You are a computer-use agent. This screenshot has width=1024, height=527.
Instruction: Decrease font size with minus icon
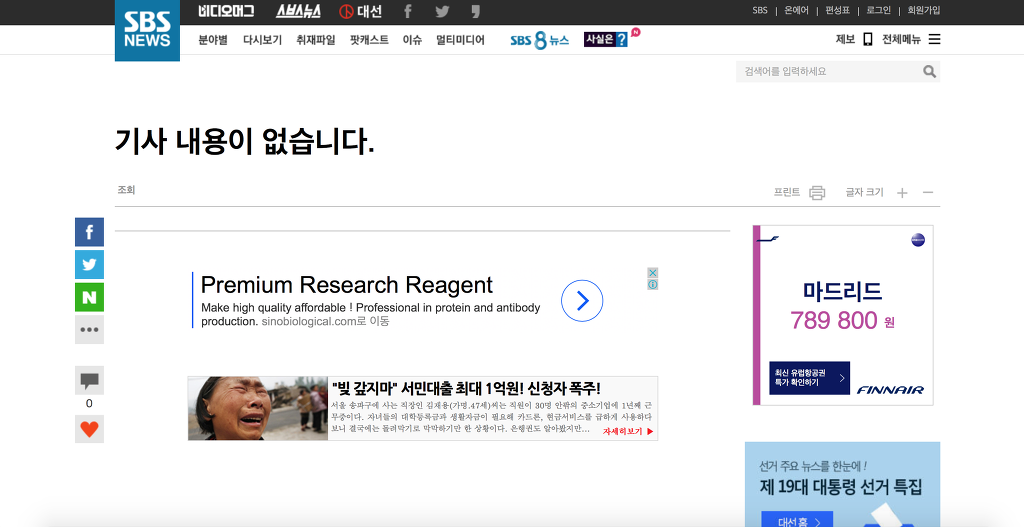[x=928, y=193]
